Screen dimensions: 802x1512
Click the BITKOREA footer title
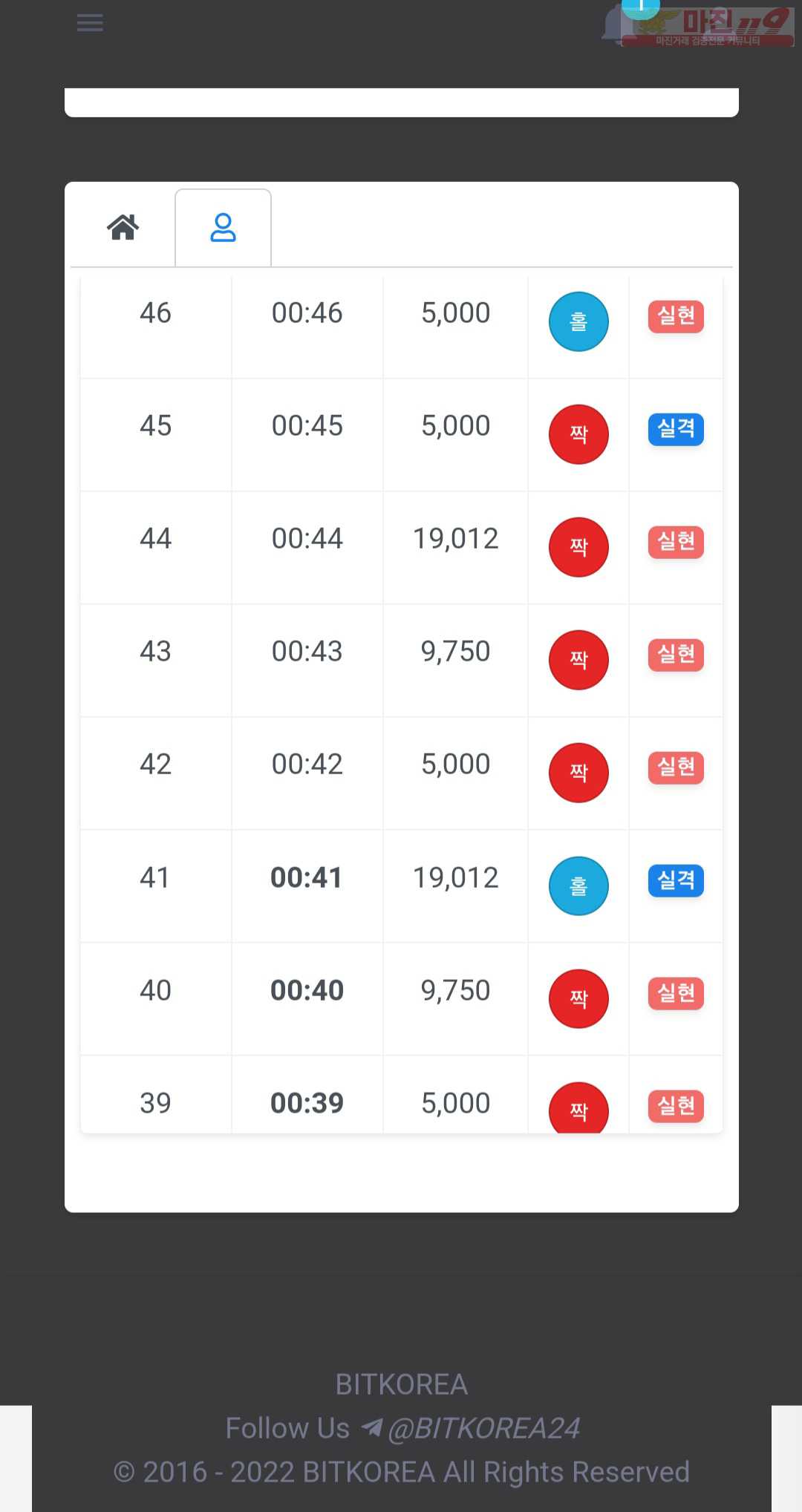tap(402, 1384)
